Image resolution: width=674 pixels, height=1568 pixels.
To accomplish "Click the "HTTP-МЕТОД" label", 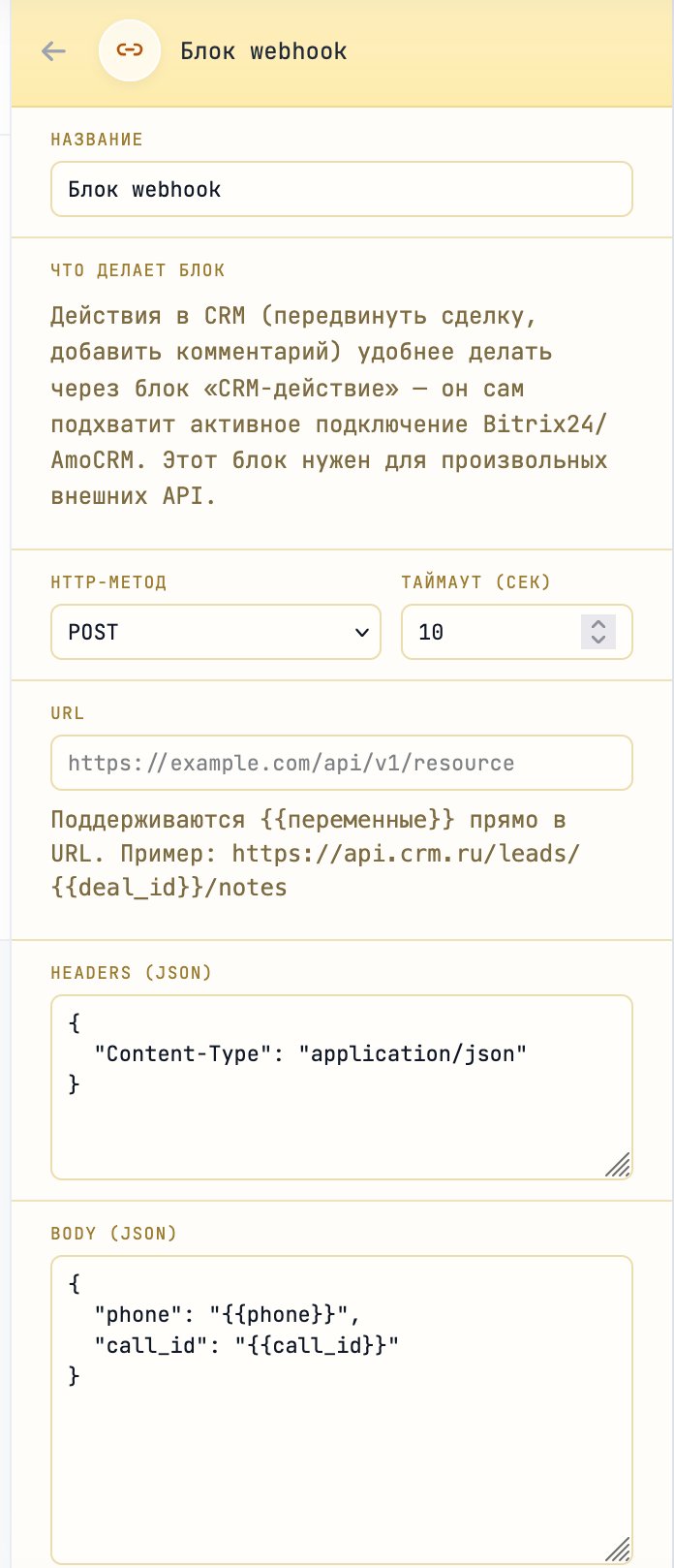I will pos(108,582).
